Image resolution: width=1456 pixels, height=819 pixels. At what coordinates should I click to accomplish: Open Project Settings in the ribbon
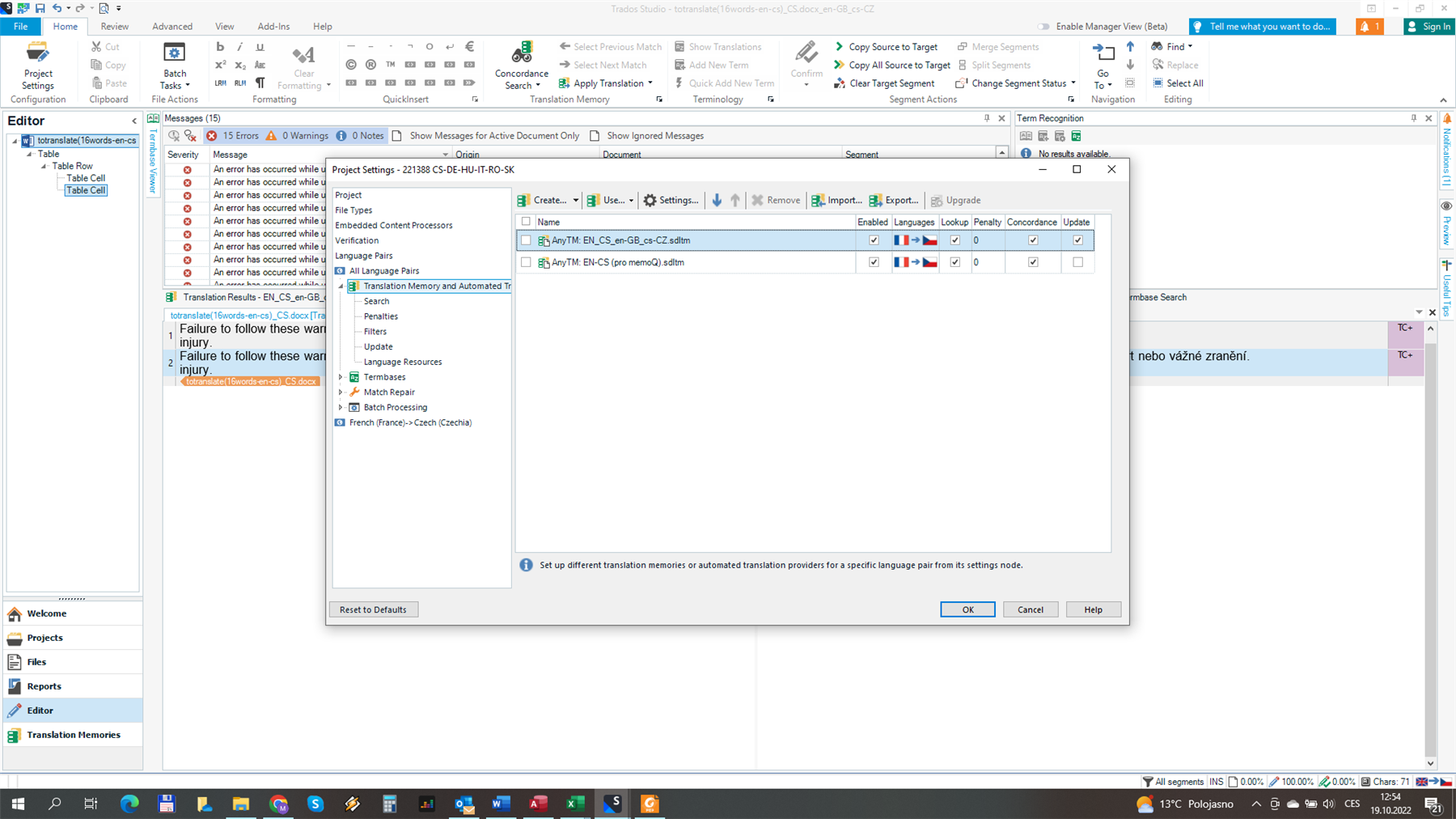pos(37,66)
